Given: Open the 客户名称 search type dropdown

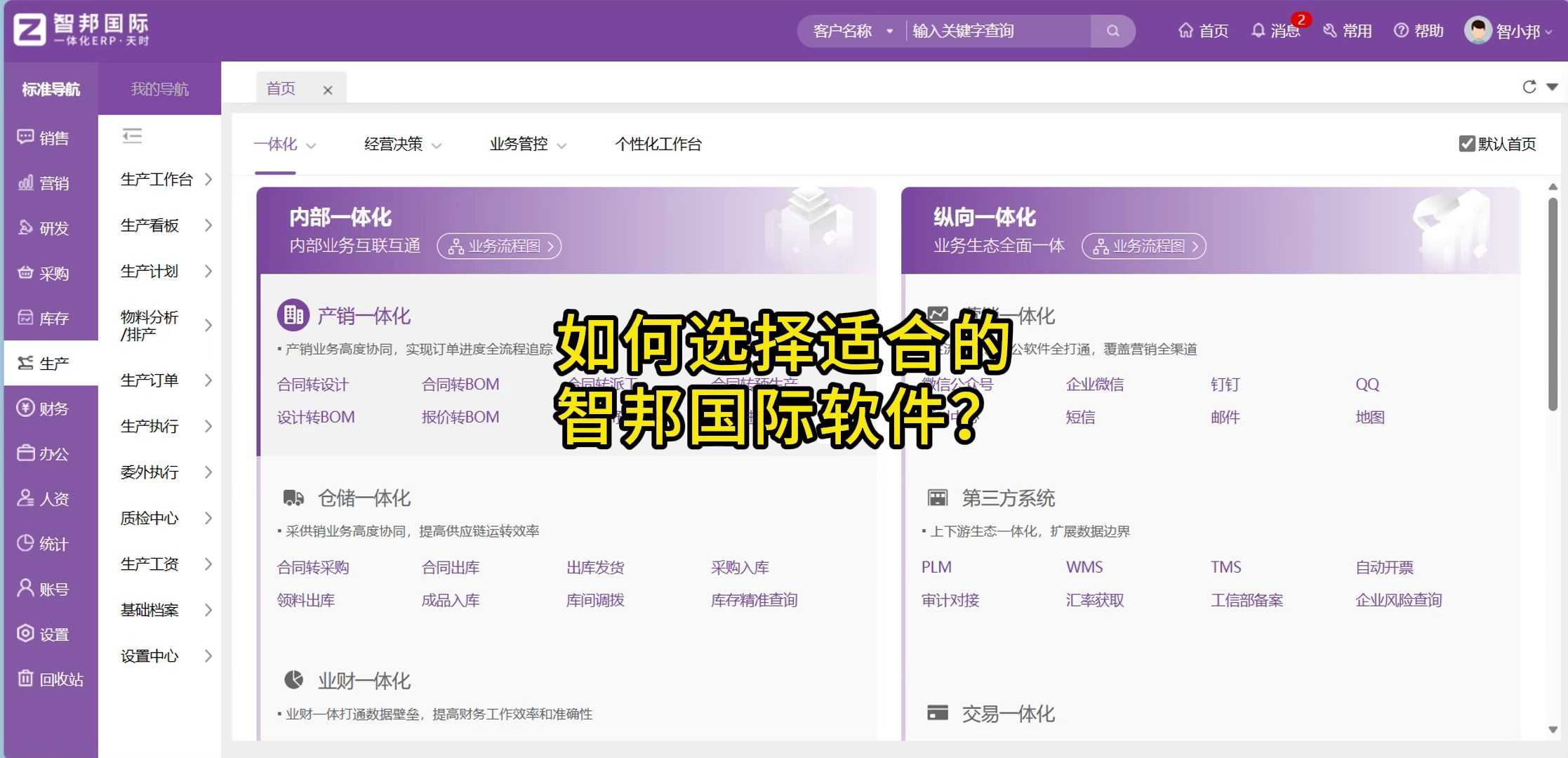Looking at the screenshot, I should (x=853, y=31).
